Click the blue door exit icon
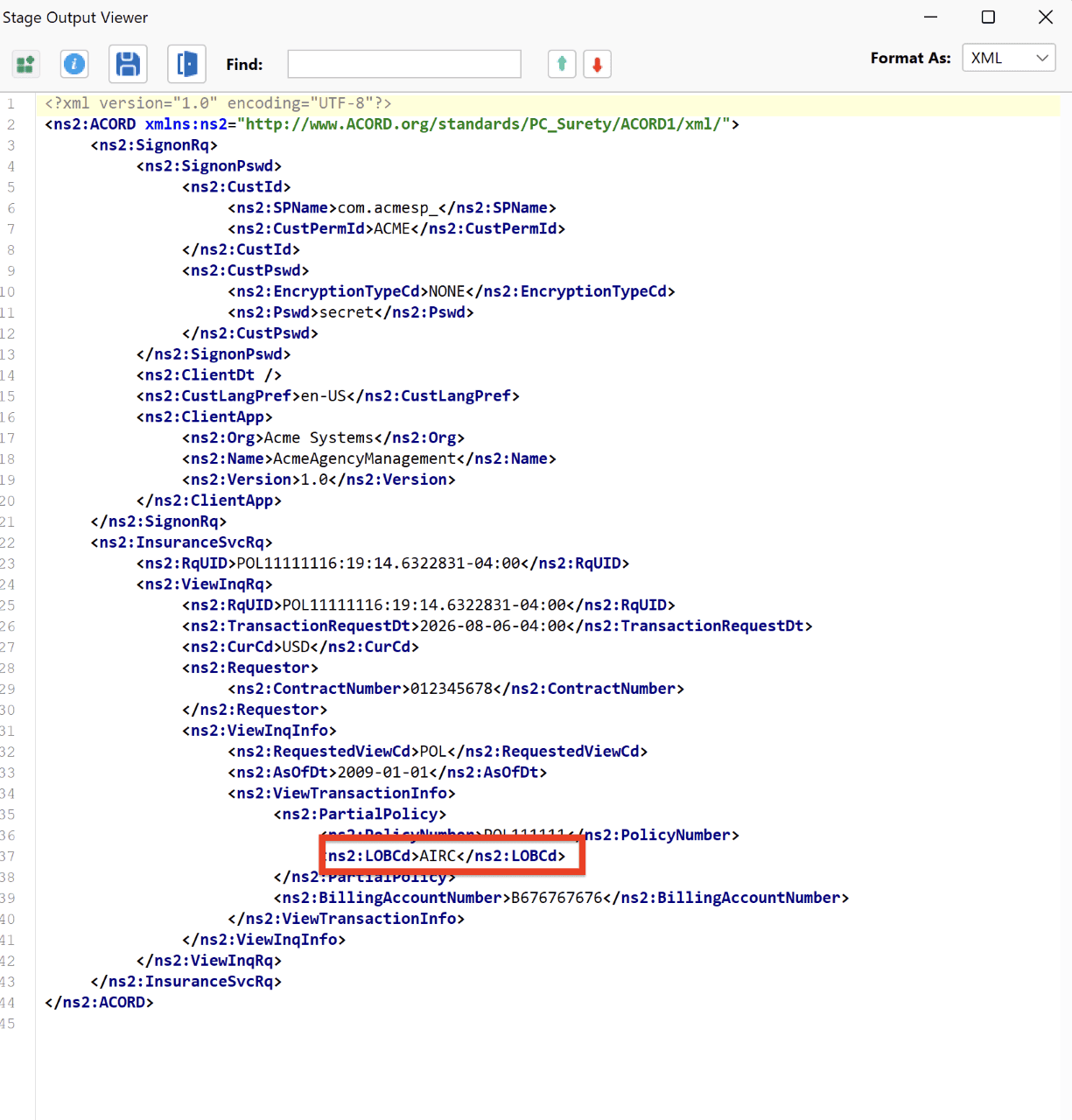Viewport: 1072px width, 1120px height. [186, 64]
